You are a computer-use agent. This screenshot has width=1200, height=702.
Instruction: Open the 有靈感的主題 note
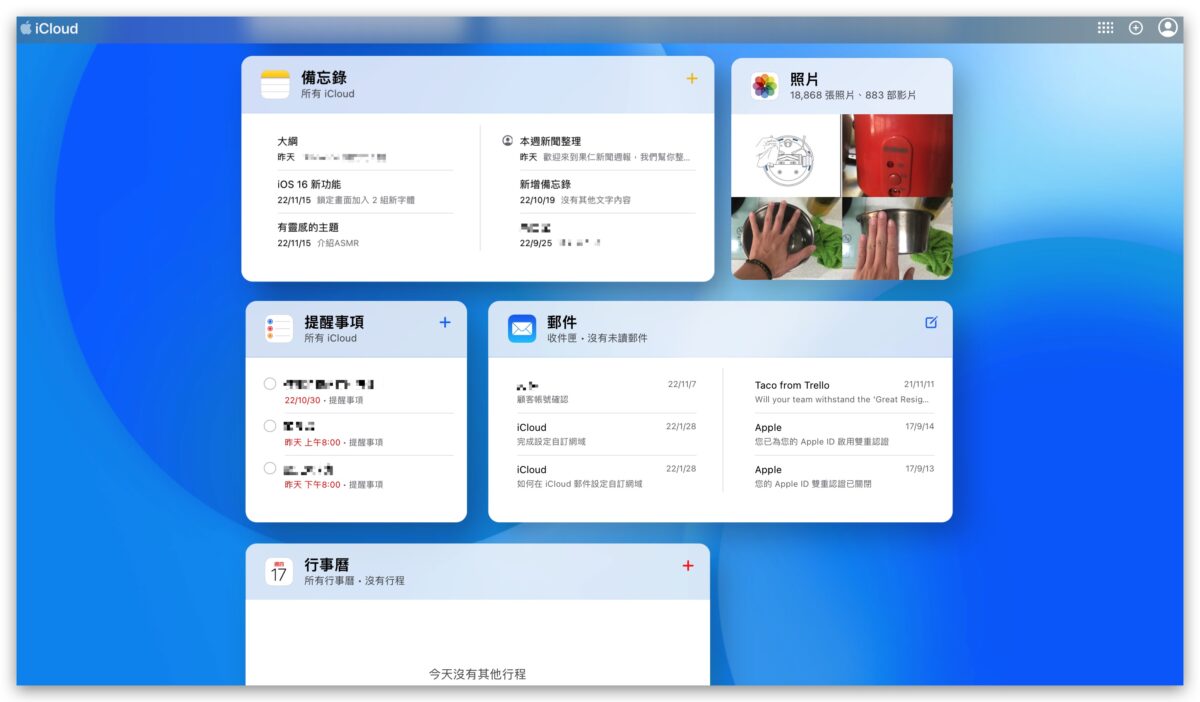(x=365, y=235)
